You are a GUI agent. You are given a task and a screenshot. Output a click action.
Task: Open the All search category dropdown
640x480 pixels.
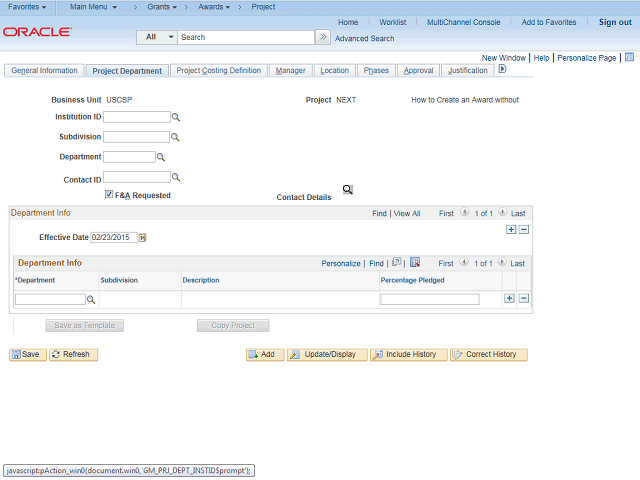[157, 37]
